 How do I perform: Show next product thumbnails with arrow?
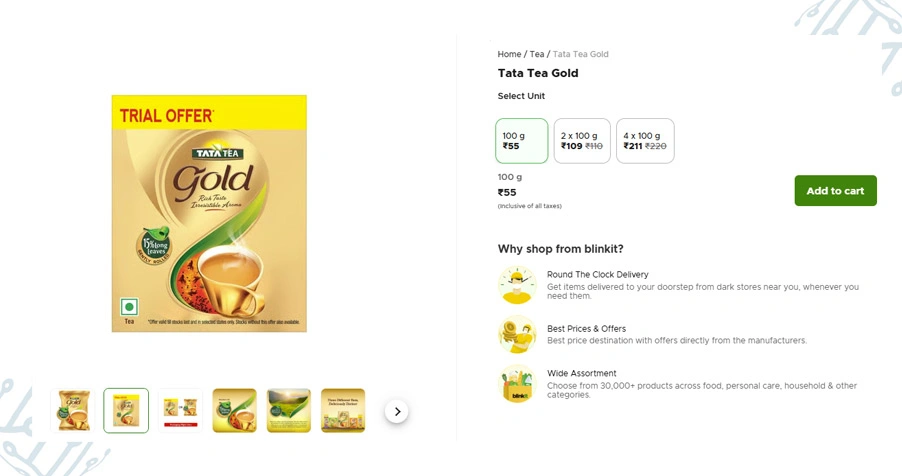pyautogui.click(x=397, y=411)
